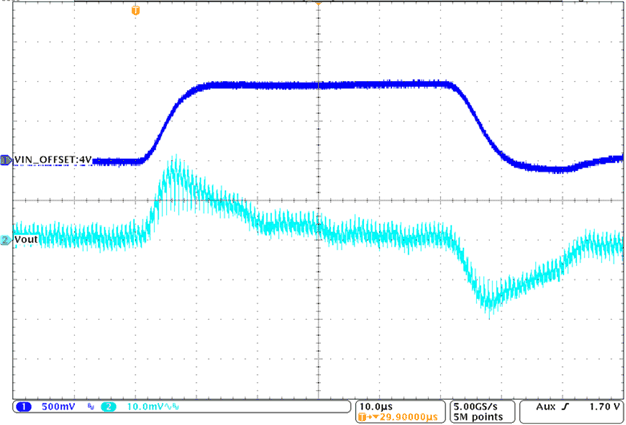Screen dimensions: 626x425
Task: Select the channel 1 ground reference marker
Action: (x=5, y=160)
